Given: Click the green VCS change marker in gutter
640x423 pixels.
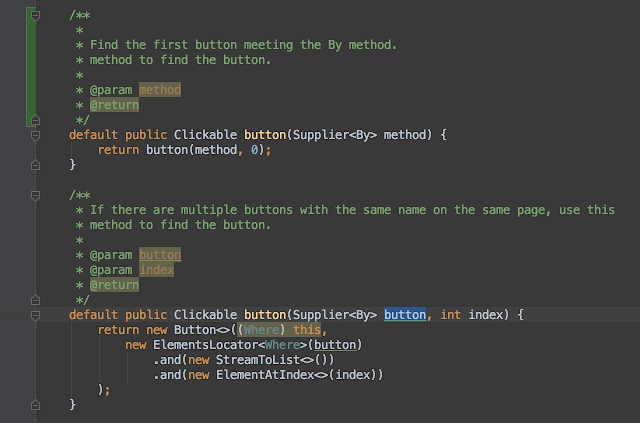Looking at the screenshot, I should 30,67.
